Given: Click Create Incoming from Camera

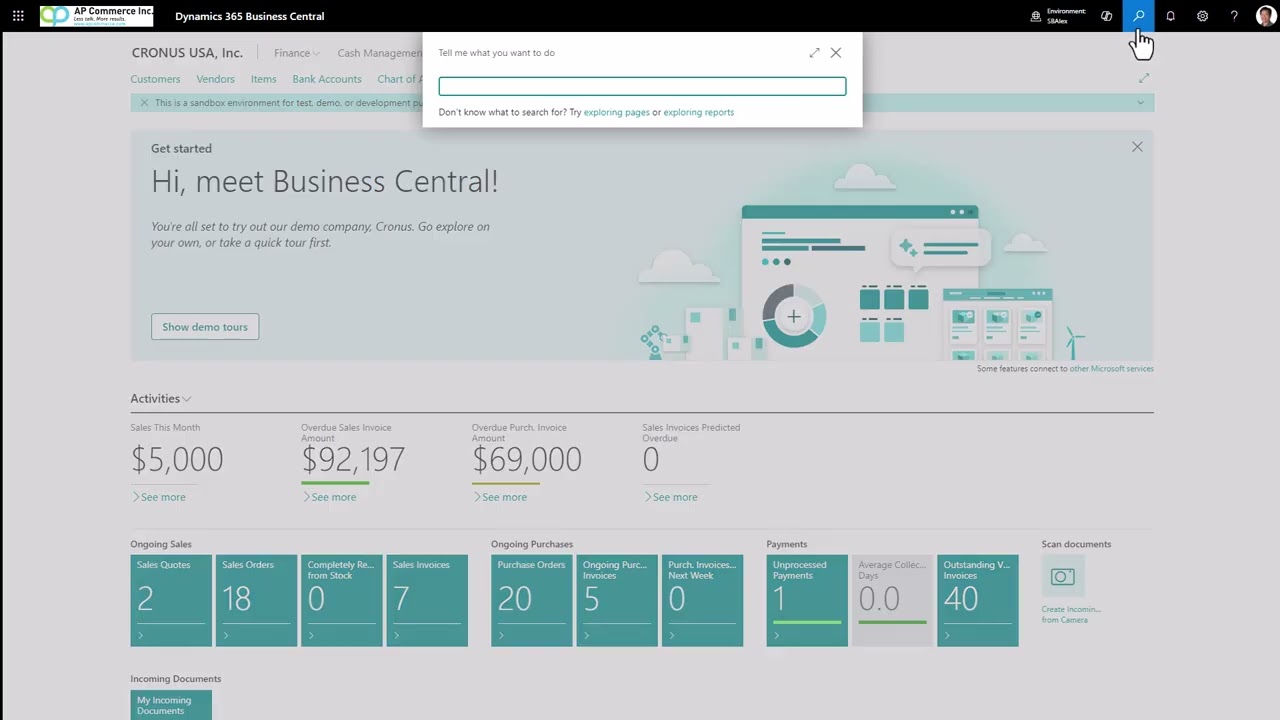Looking at the screenshot, I should [x=1071, y=614].
